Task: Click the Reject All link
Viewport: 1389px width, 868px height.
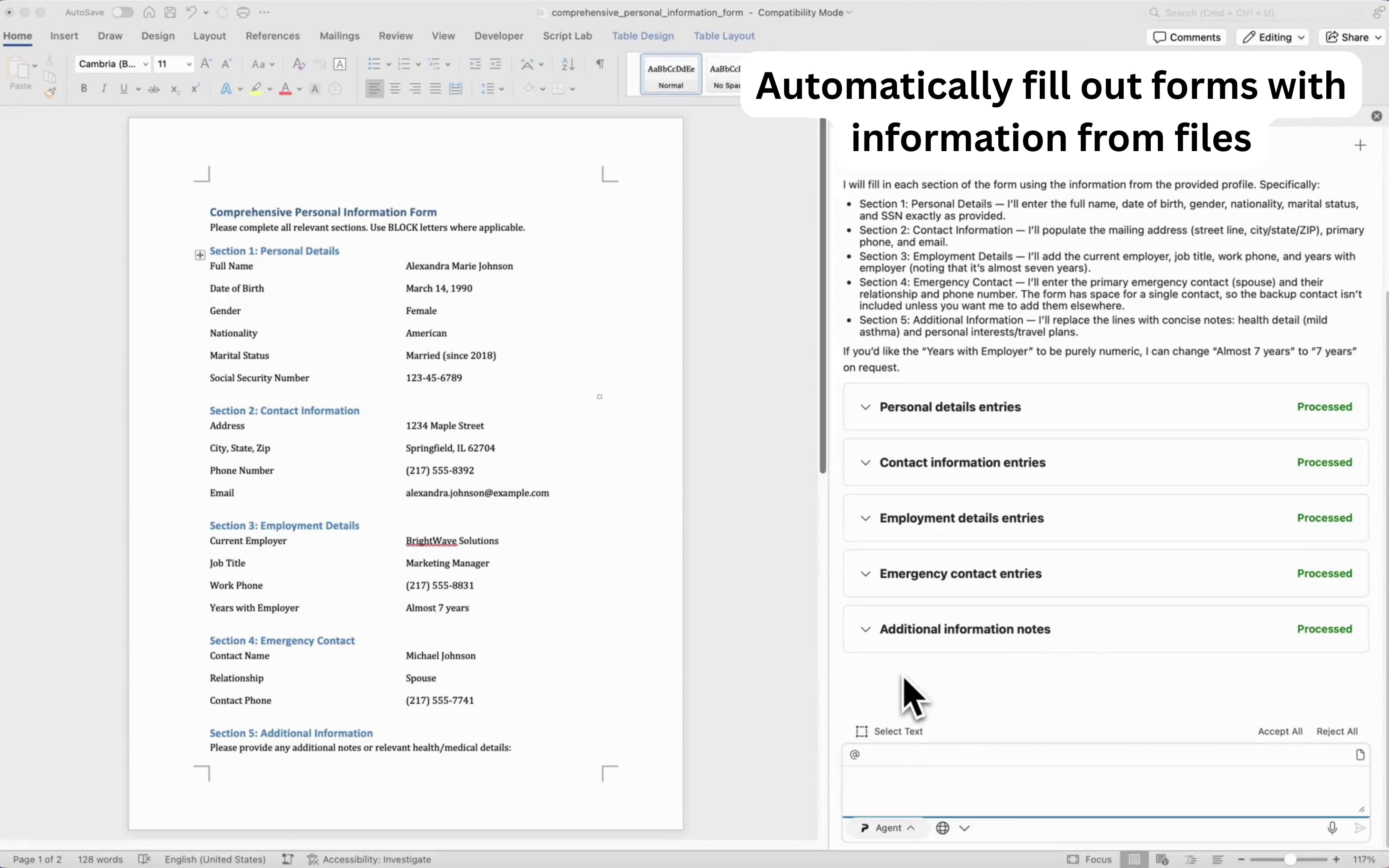Action: tap(1337, 731)
